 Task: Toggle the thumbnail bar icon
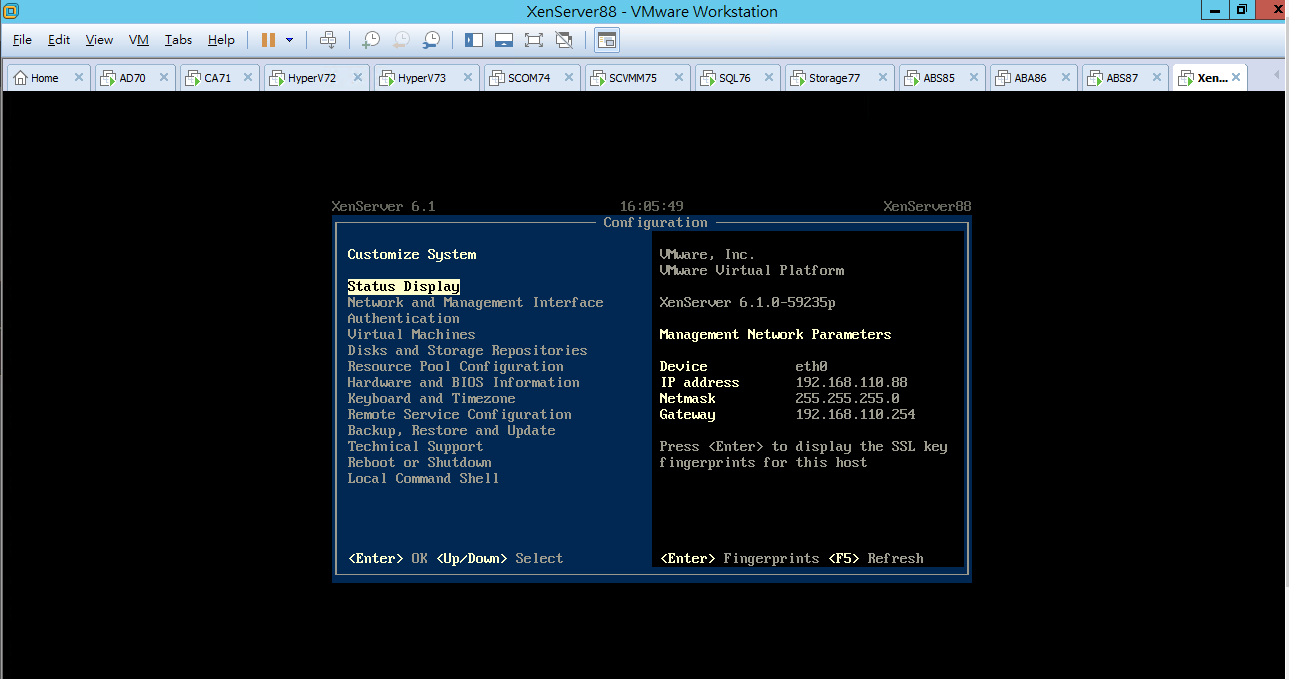[x=504, y=40]
